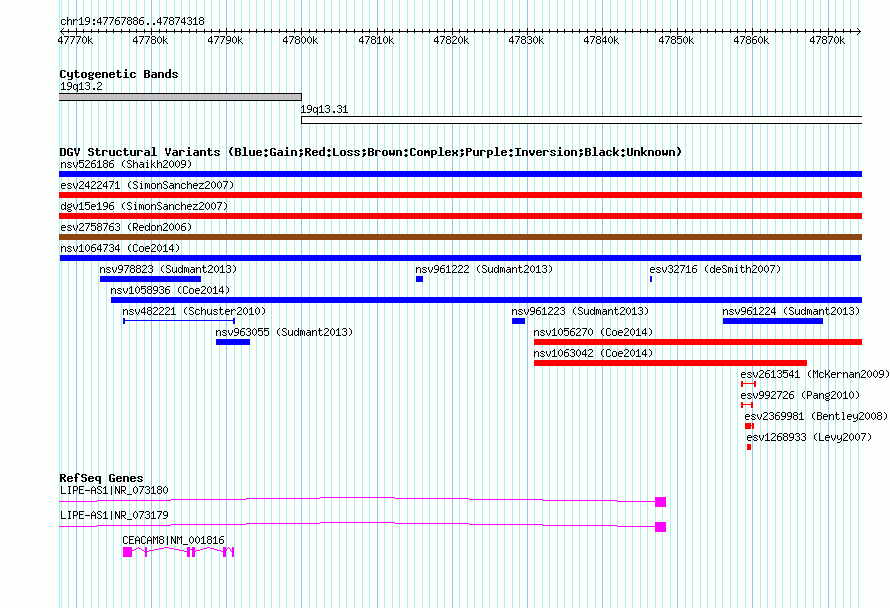Image resolution: width=890 pixels, height=608 pixels.
Task: Click the Cytogenetic Bands track title
Action: coord(119,74)
